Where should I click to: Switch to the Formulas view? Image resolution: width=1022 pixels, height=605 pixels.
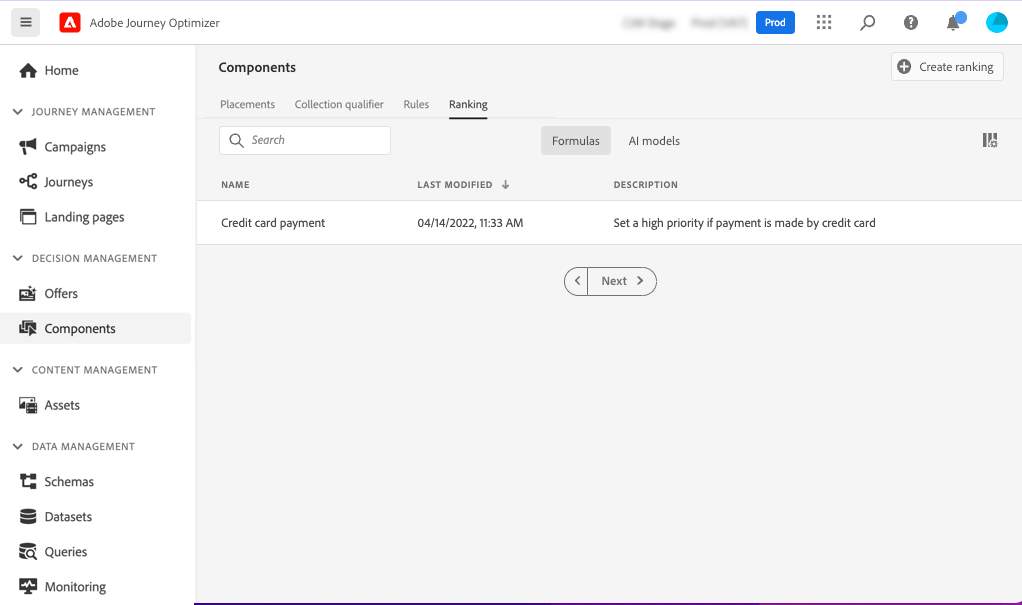(x=575, y=140)
